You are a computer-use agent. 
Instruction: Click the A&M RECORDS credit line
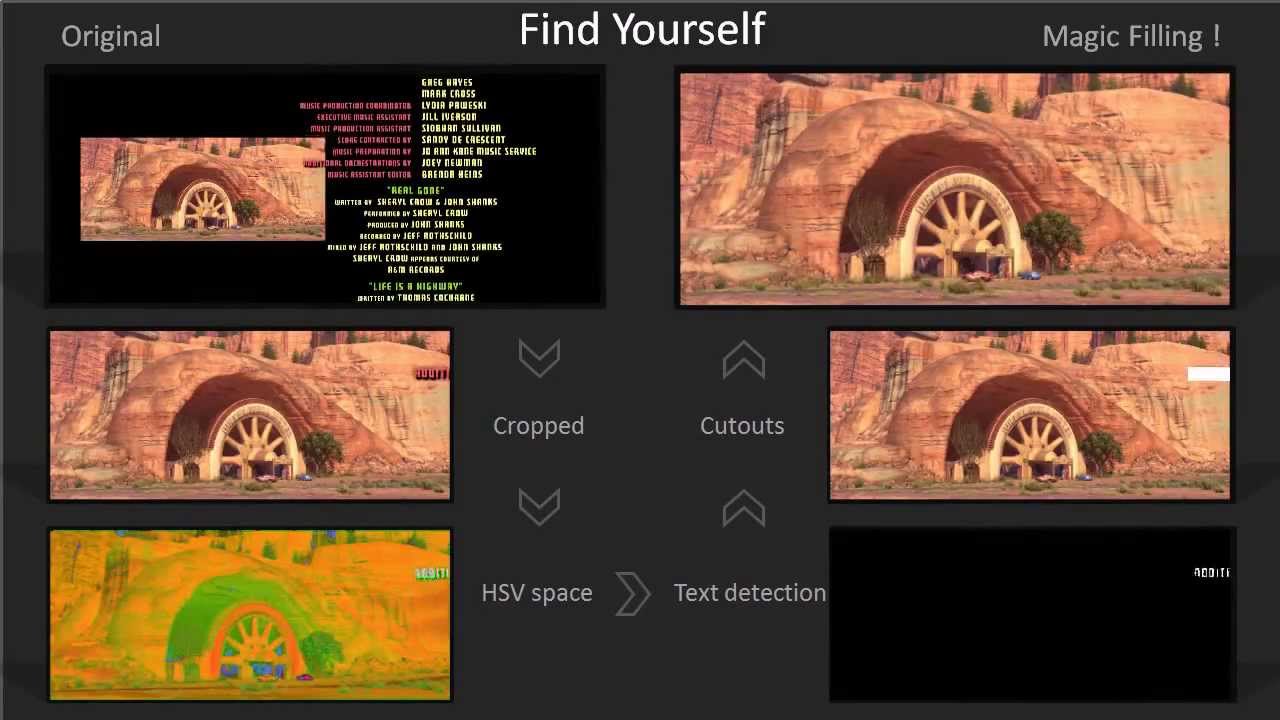click(x=415, y=270)
